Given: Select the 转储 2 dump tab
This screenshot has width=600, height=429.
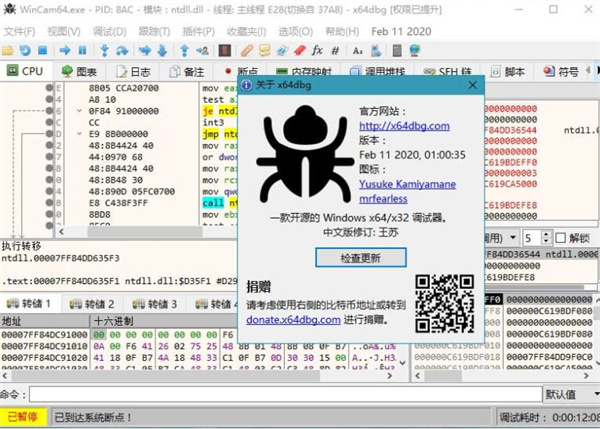Looking at the screenshot, I should tap(92, 304).
